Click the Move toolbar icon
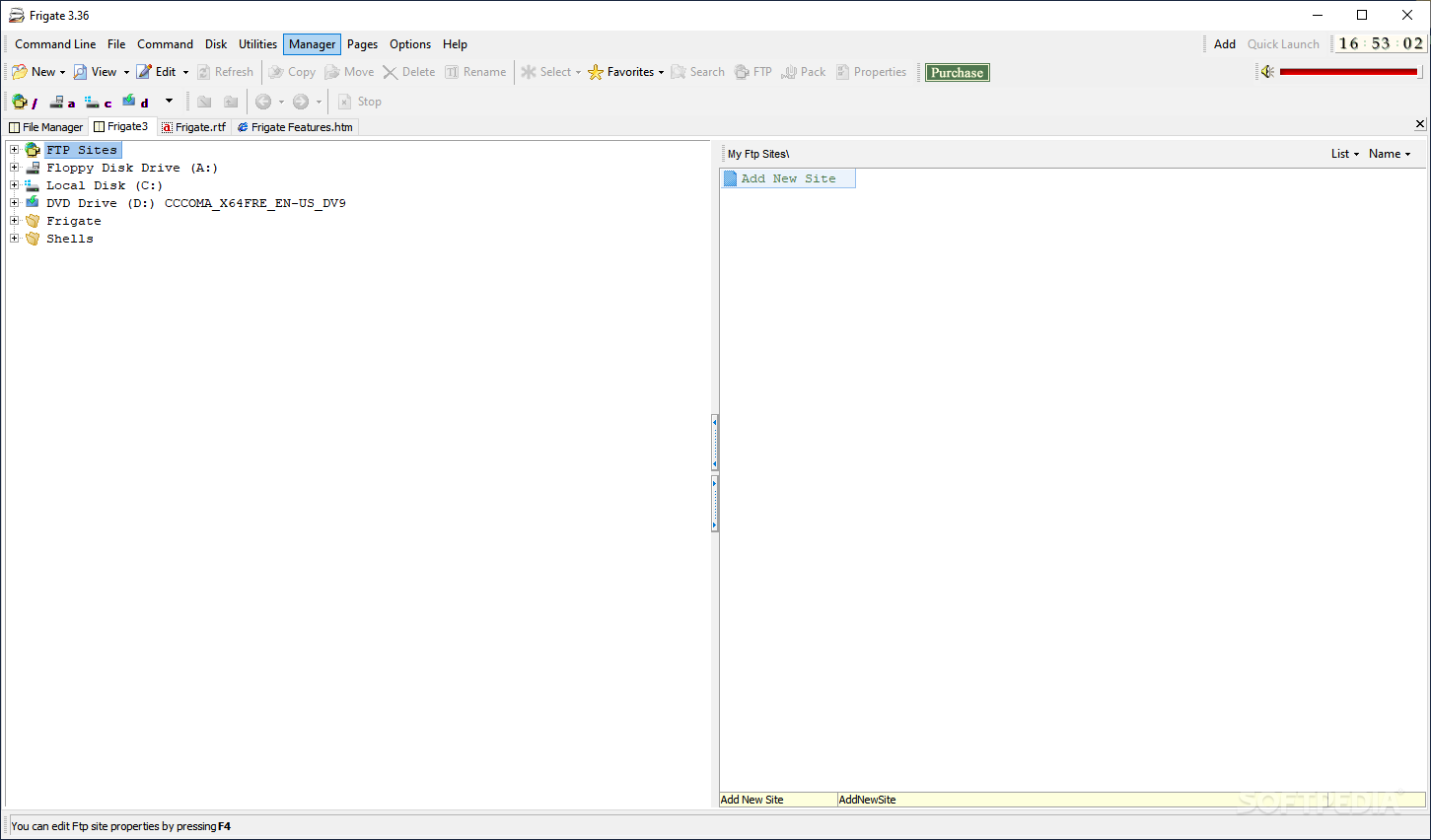The image size is (1431, 840). (x=332, y=72)
